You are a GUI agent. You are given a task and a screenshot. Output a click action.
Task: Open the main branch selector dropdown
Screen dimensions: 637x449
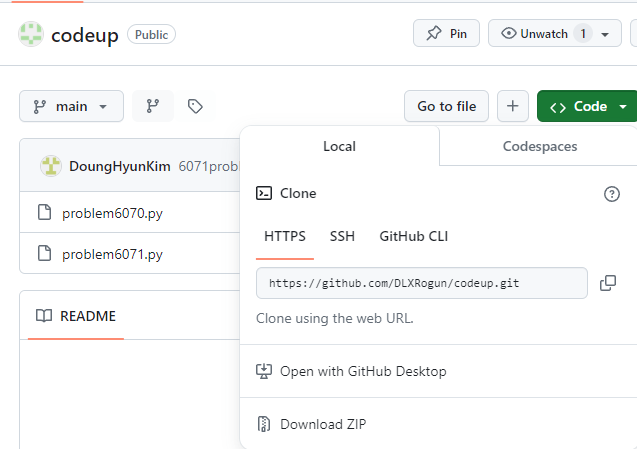pyautogui.click(x=72, y=106)
